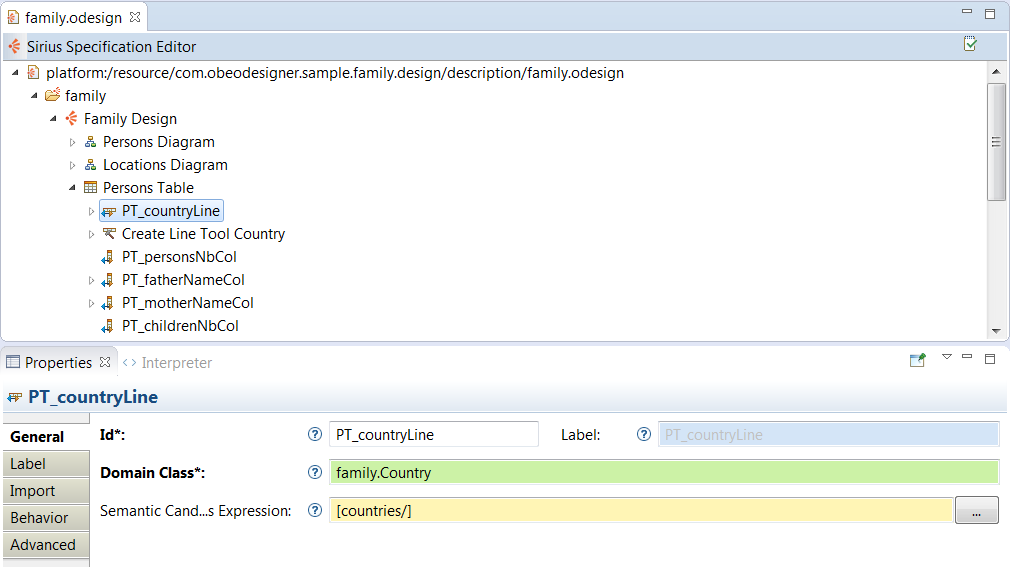The width and height of the screenshot is (1010, 567).
Task: Open the Advanced properties tab
Action: click(43, 545)
